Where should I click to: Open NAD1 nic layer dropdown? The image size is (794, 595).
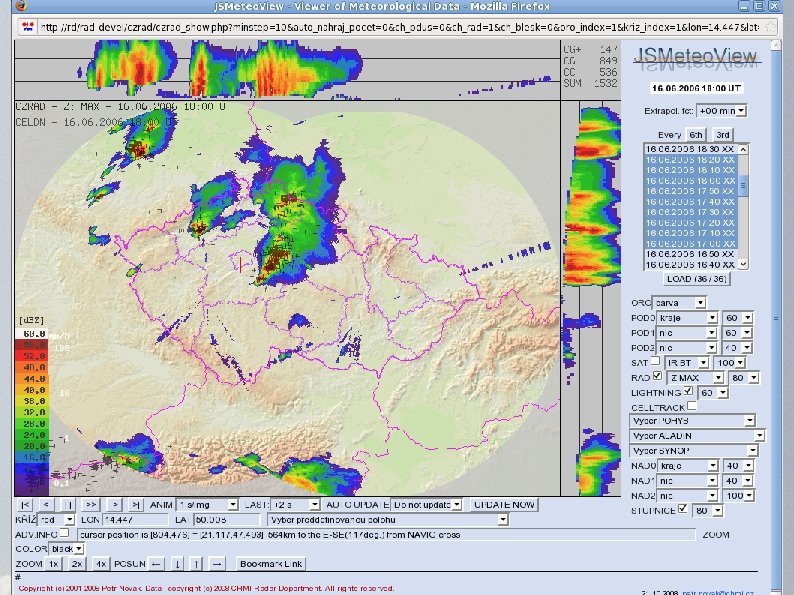coord(688,481)
